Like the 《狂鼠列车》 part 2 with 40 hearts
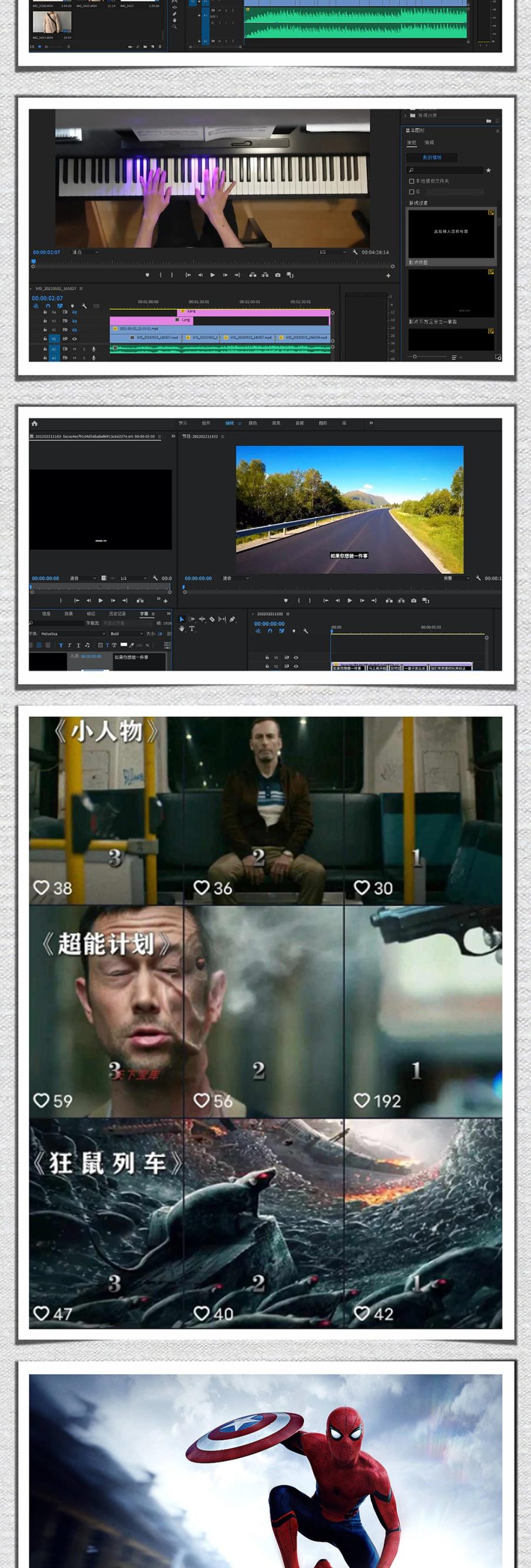The width and height of the screenshot is (531, 1568). 201,1314
